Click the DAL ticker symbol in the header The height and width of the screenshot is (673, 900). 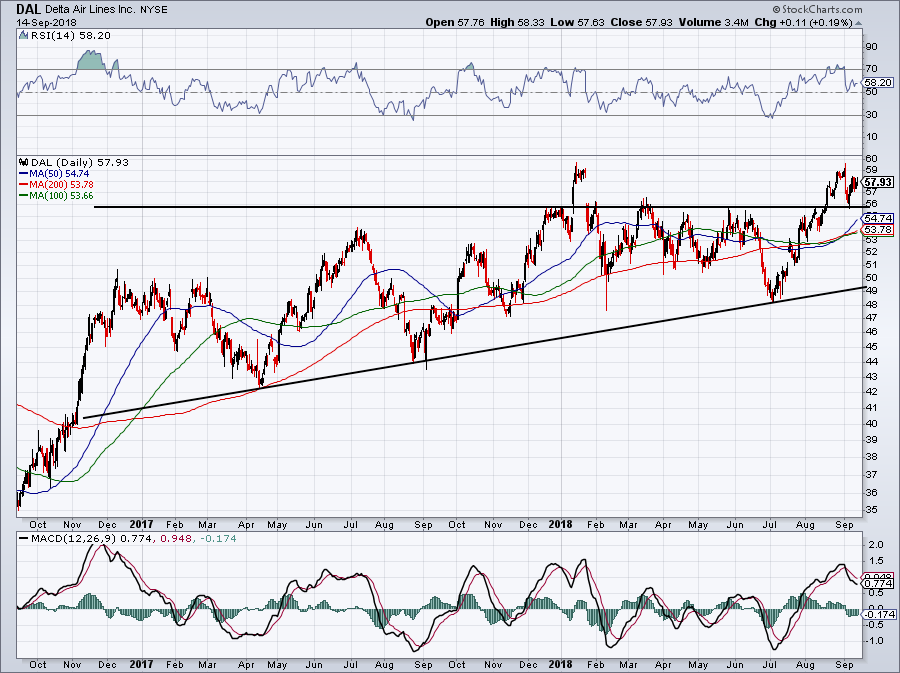tap(28, 9)
